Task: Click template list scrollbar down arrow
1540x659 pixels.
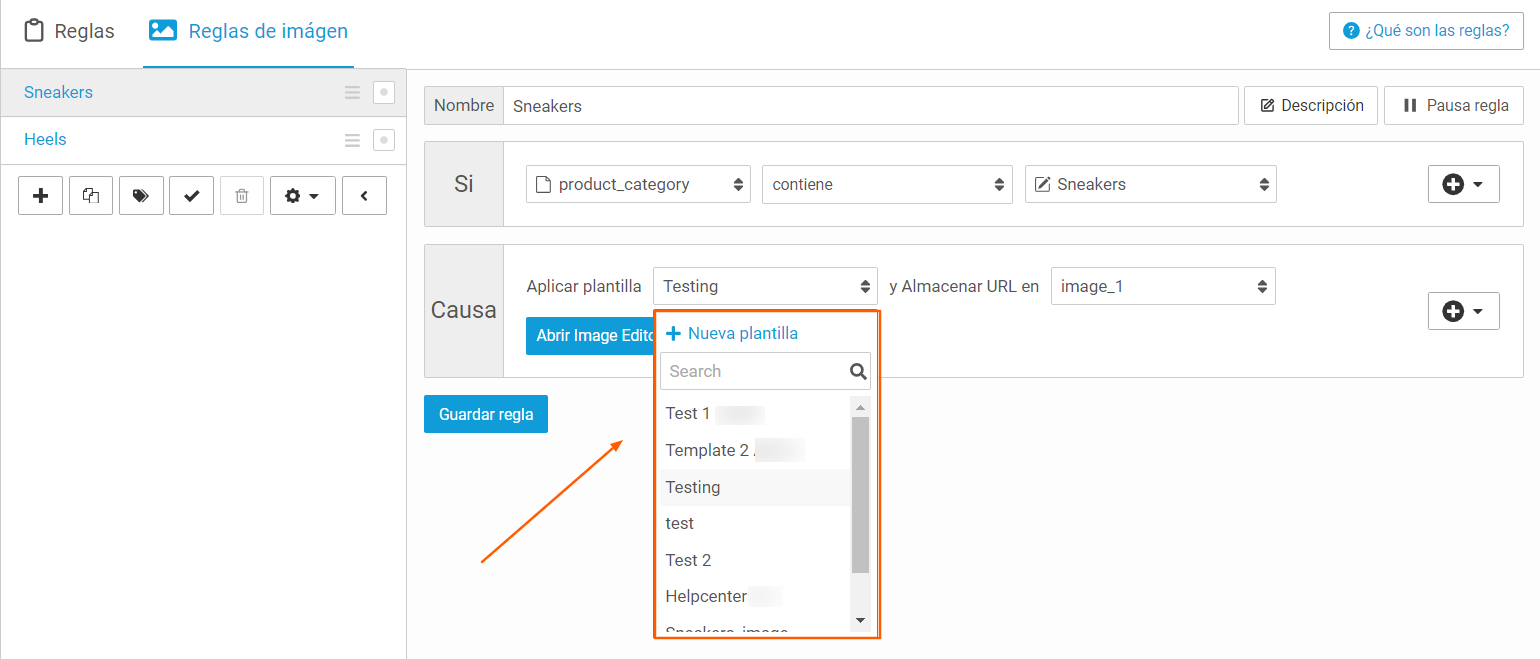Action: click(860, 621)
